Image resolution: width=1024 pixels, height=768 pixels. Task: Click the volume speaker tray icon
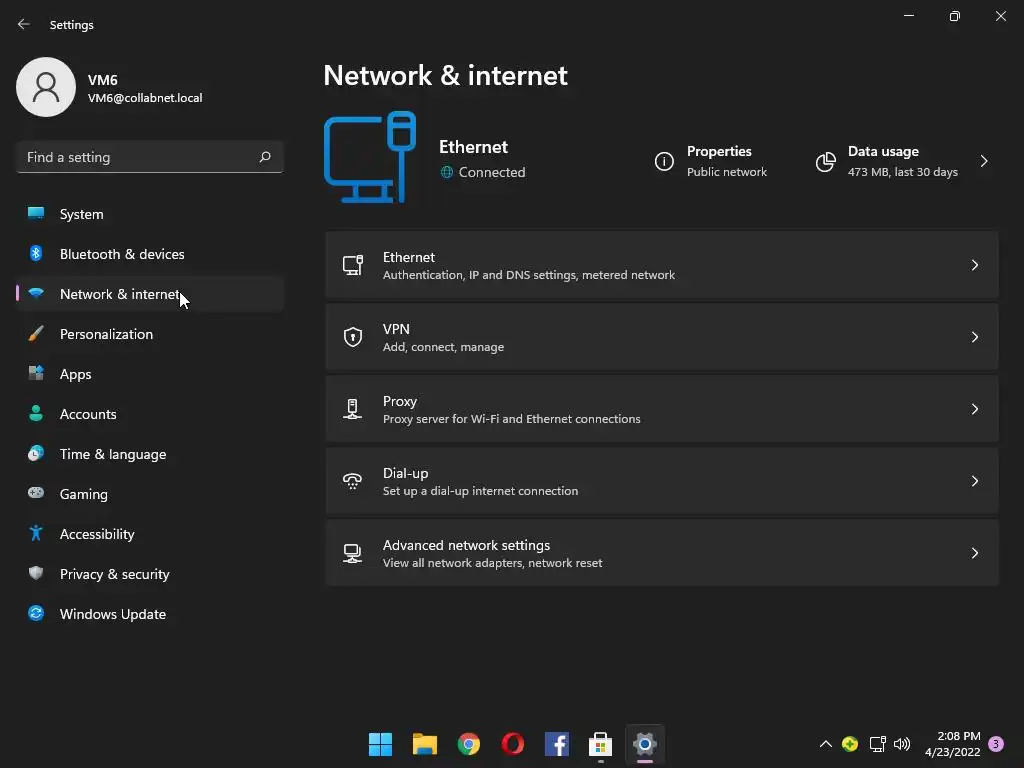pos(902,744)
